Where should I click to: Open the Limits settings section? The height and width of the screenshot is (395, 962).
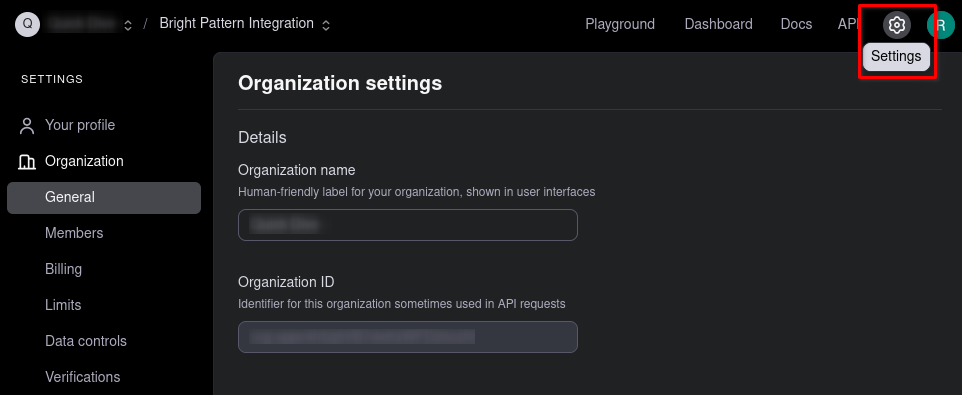tap(63, 305)
